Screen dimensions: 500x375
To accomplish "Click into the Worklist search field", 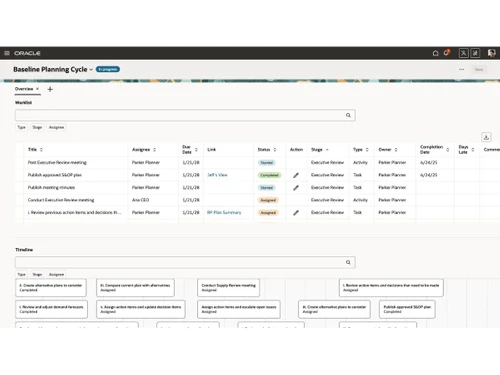I will pos(185,115).
